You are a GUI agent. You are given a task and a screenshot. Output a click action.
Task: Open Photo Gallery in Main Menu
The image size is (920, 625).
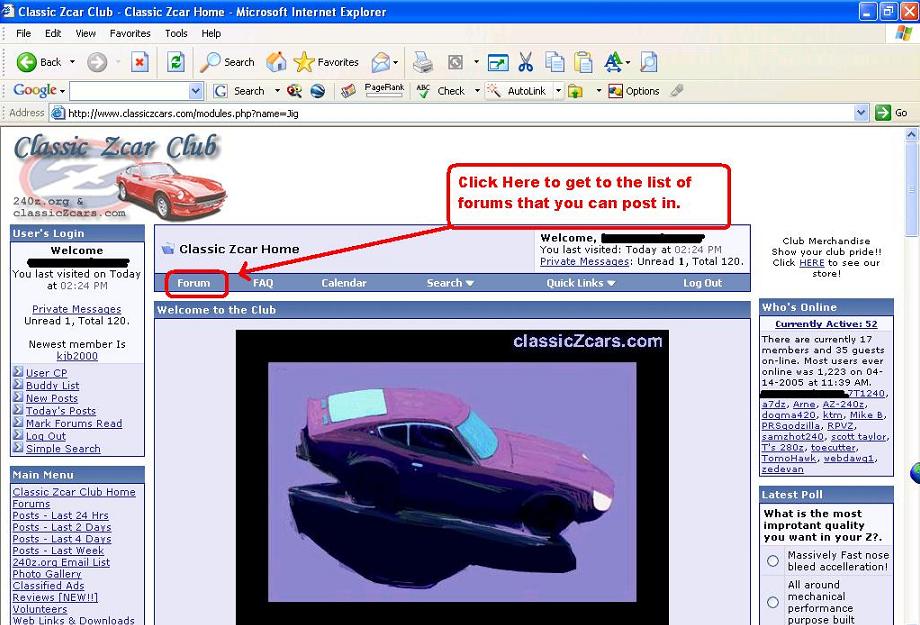point(47,574)
